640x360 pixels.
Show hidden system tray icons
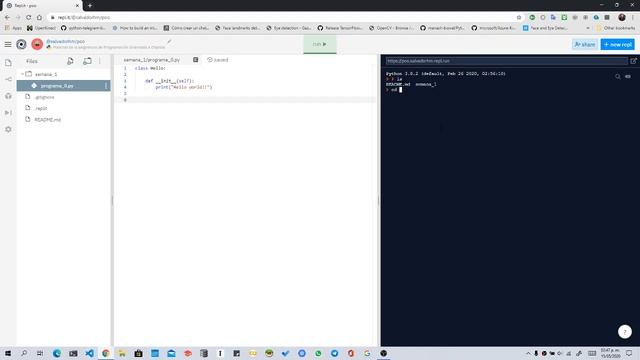coord(528,353)
